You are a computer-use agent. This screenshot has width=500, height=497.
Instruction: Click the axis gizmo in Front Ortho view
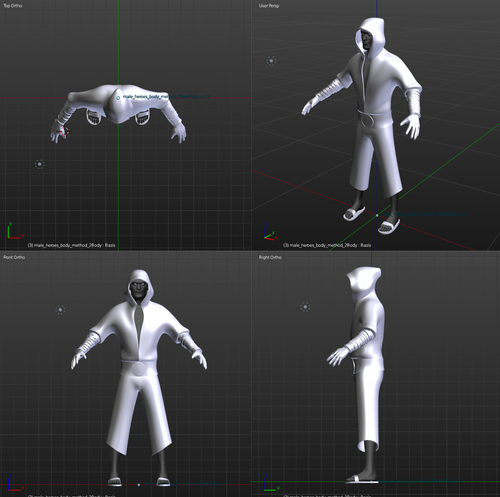(14, 483)
